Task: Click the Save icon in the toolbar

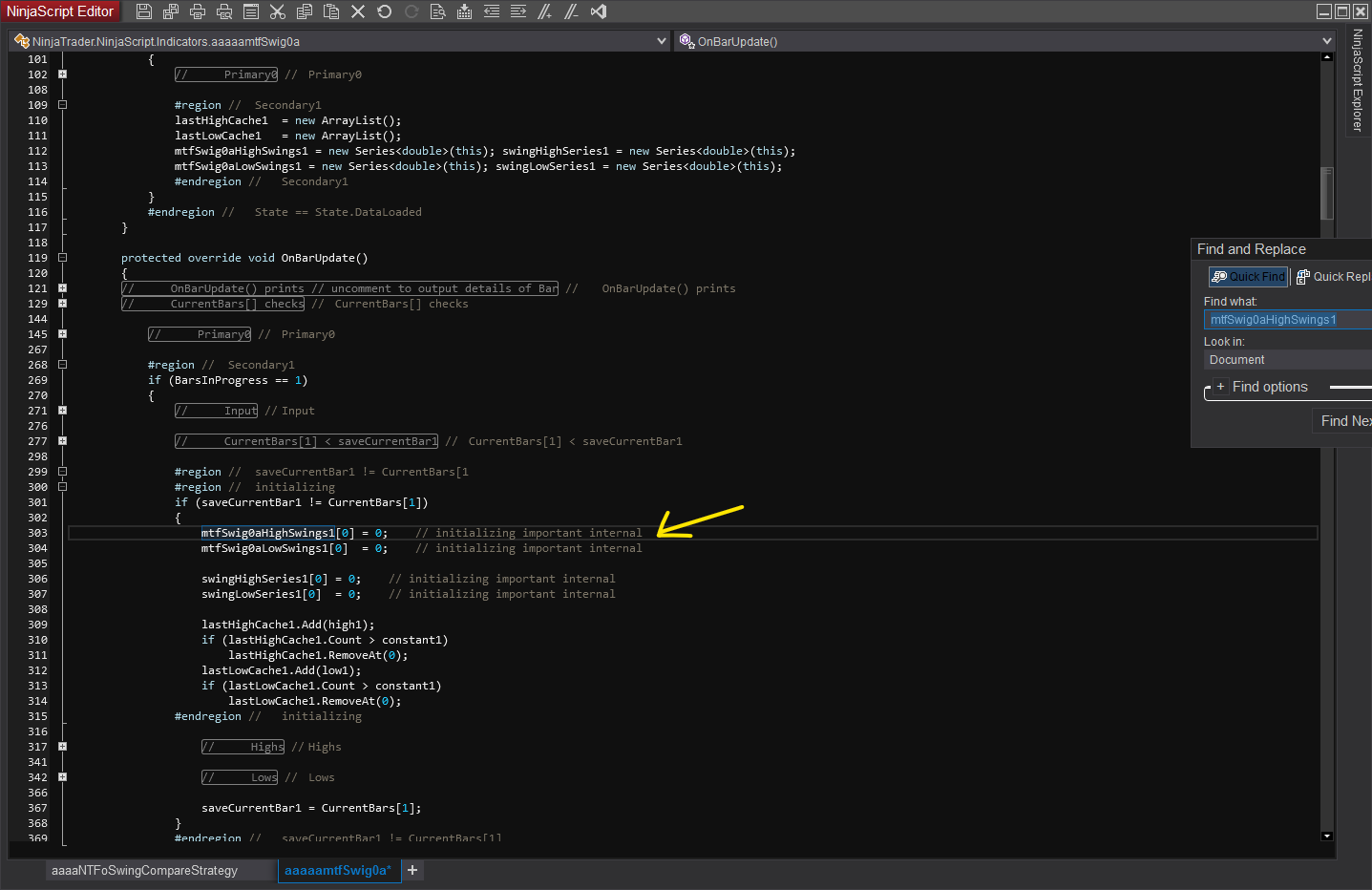Action: click(x=144, y=11)
